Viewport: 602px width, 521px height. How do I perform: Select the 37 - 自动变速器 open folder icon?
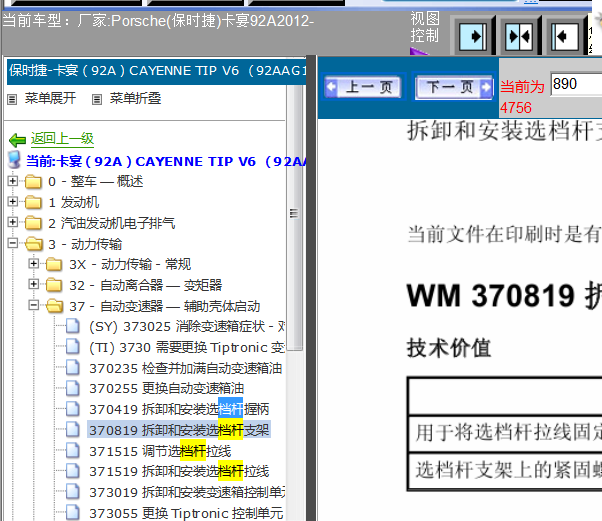(x=55, y=306)
